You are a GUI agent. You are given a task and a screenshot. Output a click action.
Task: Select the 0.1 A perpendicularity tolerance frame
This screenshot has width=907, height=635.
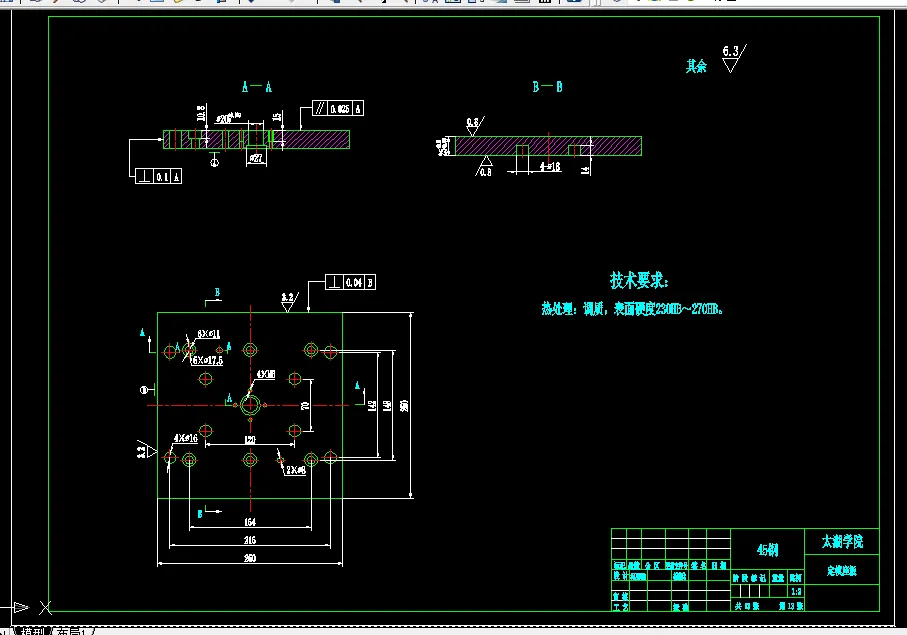[x=158, y=176]
